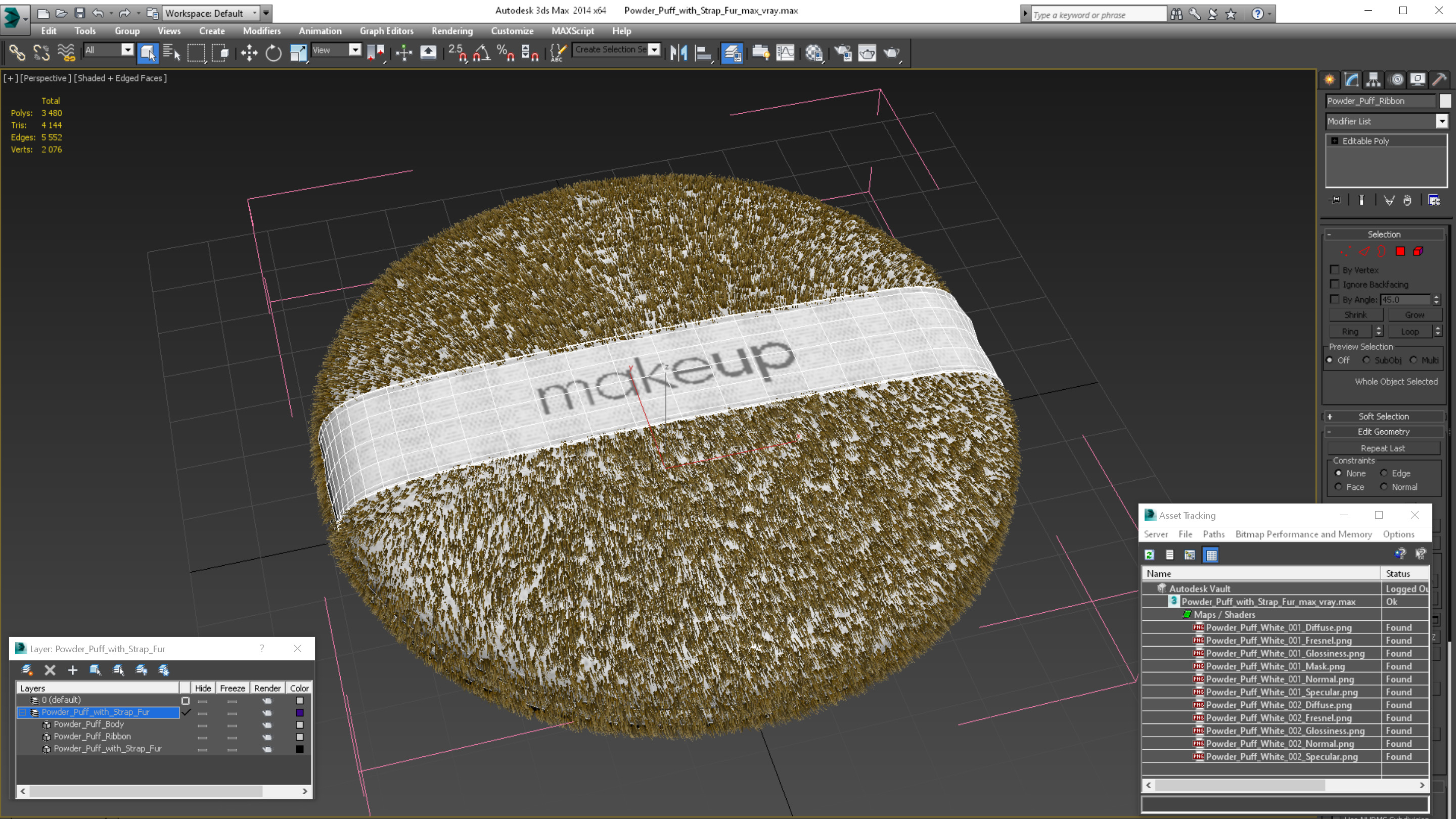The width and height of the screenshot is (1456, 819).
Task: Open the Paths menu in Asset Tracking
Action: pos(1213,534)
